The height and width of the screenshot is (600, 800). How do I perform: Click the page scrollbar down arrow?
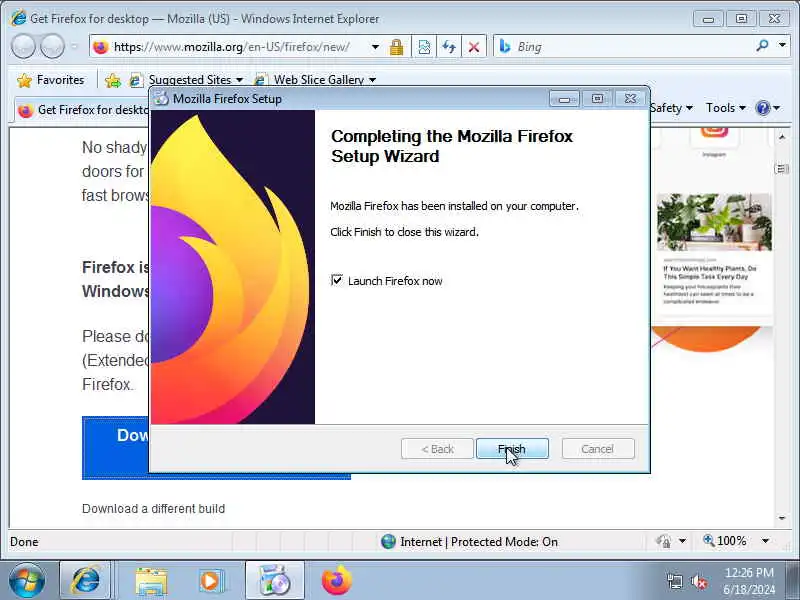782,518
